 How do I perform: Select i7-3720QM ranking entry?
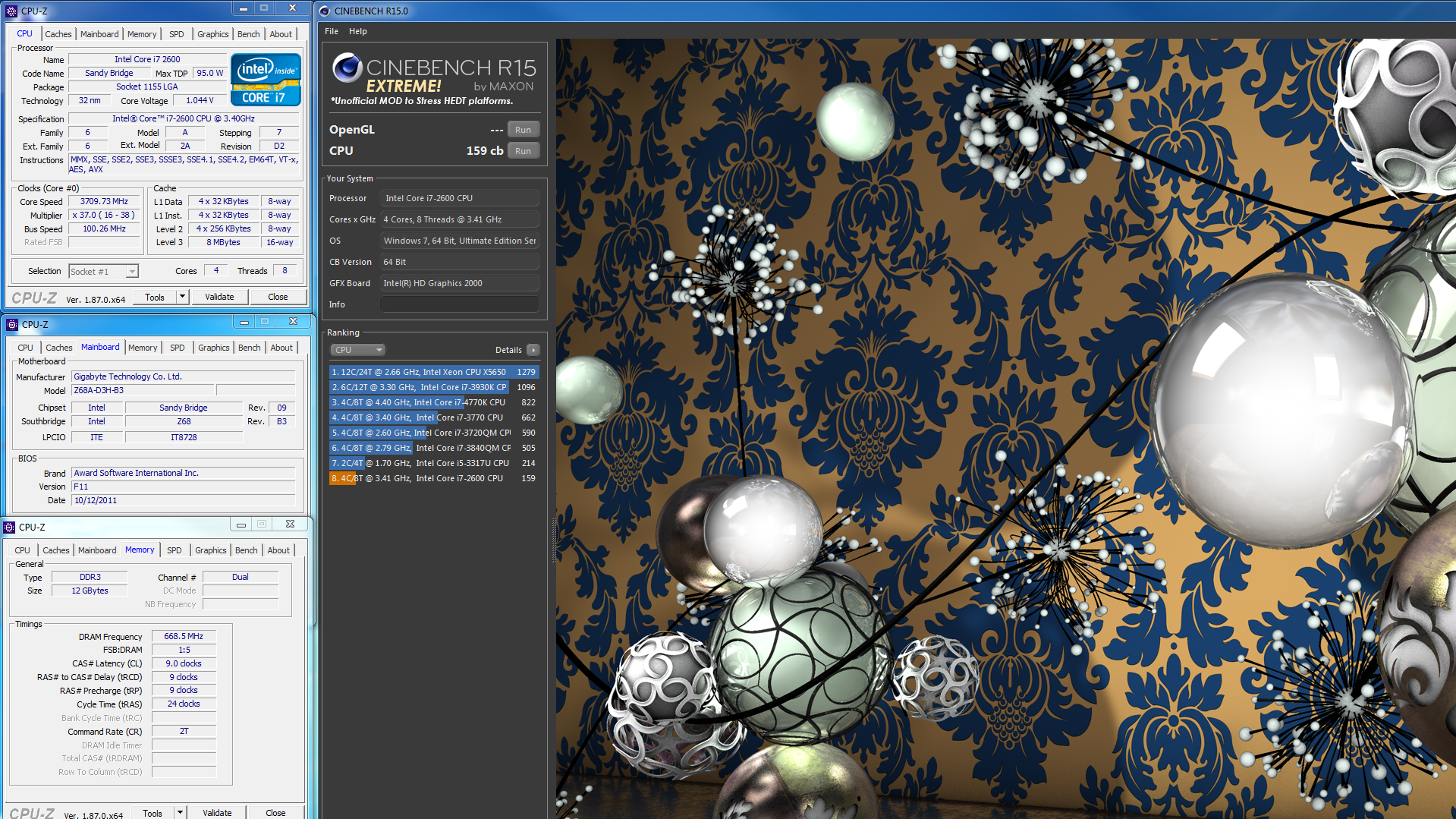coord(434,433)
